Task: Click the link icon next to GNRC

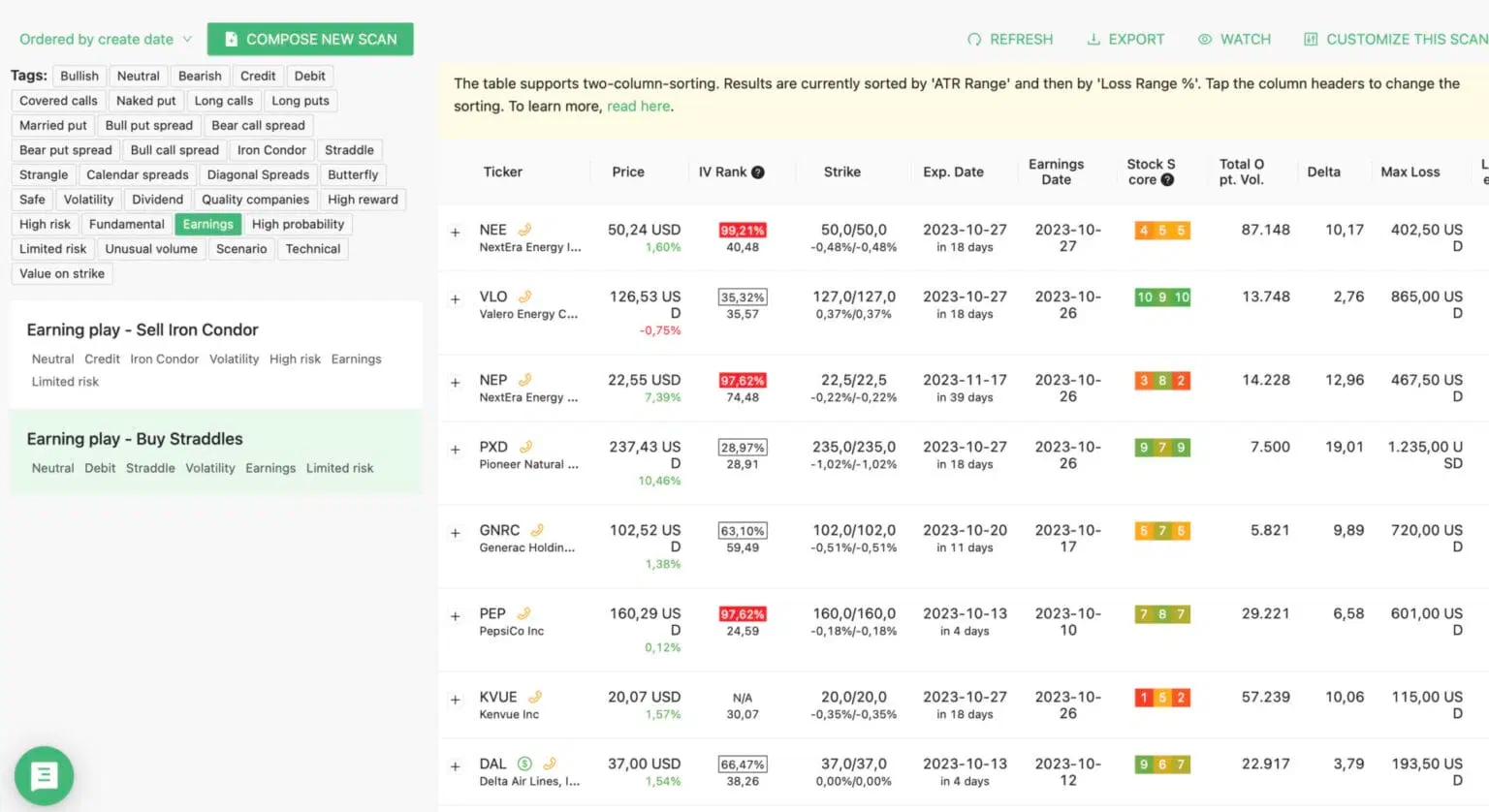Action: [537, 530]
